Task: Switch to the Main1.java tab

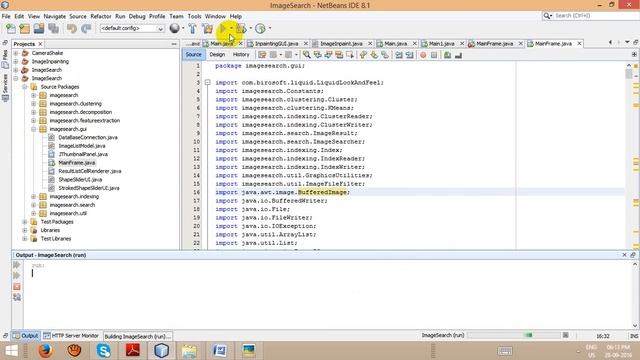Action: 442,44
